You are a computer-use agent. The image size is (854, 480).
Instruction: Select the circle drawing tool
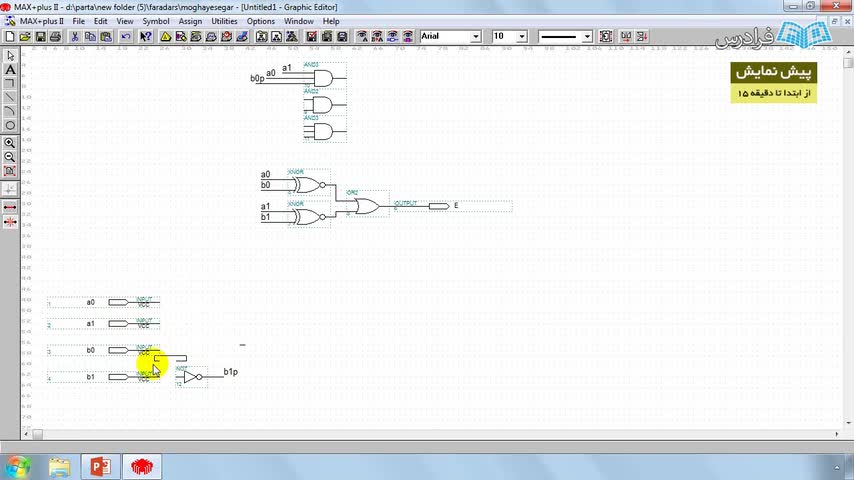pyautogui.click(x=10, y=125)
